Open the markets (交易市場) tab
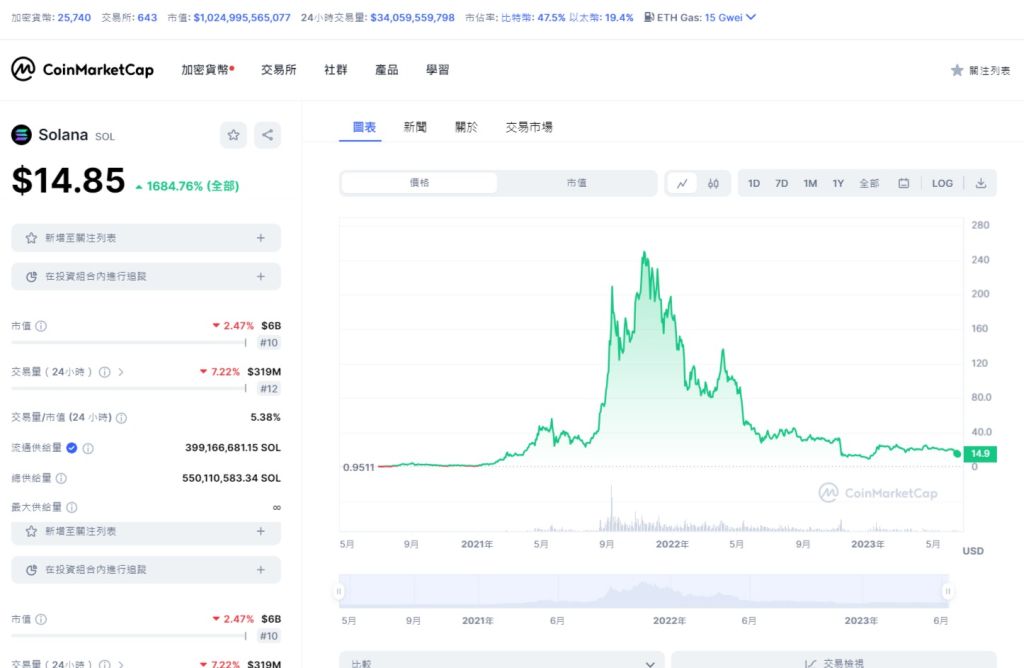 coord(529,127)
